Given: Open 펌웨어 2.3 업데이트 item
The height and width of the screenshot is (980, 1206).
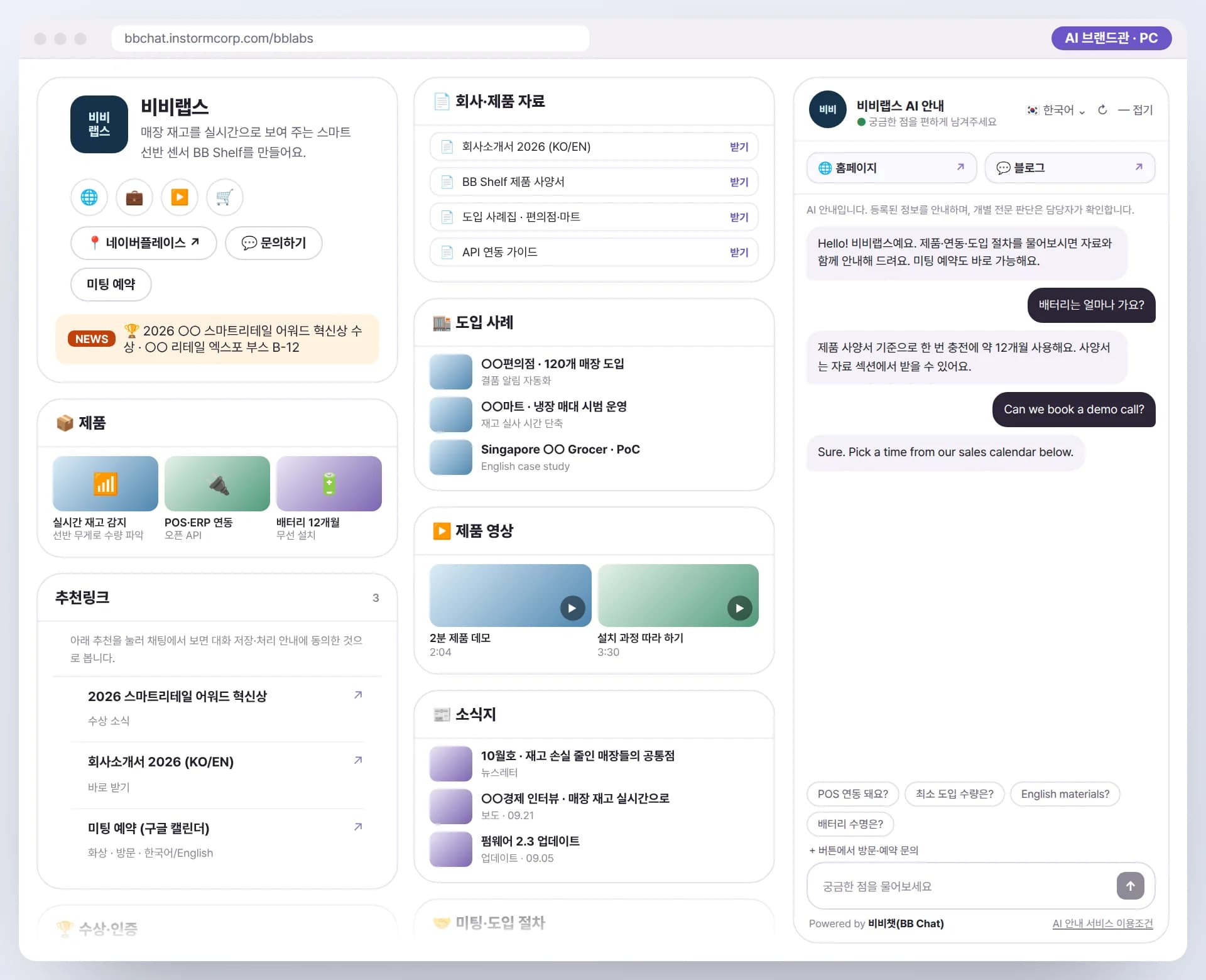Looking at the screenshot, I should 594,849.
